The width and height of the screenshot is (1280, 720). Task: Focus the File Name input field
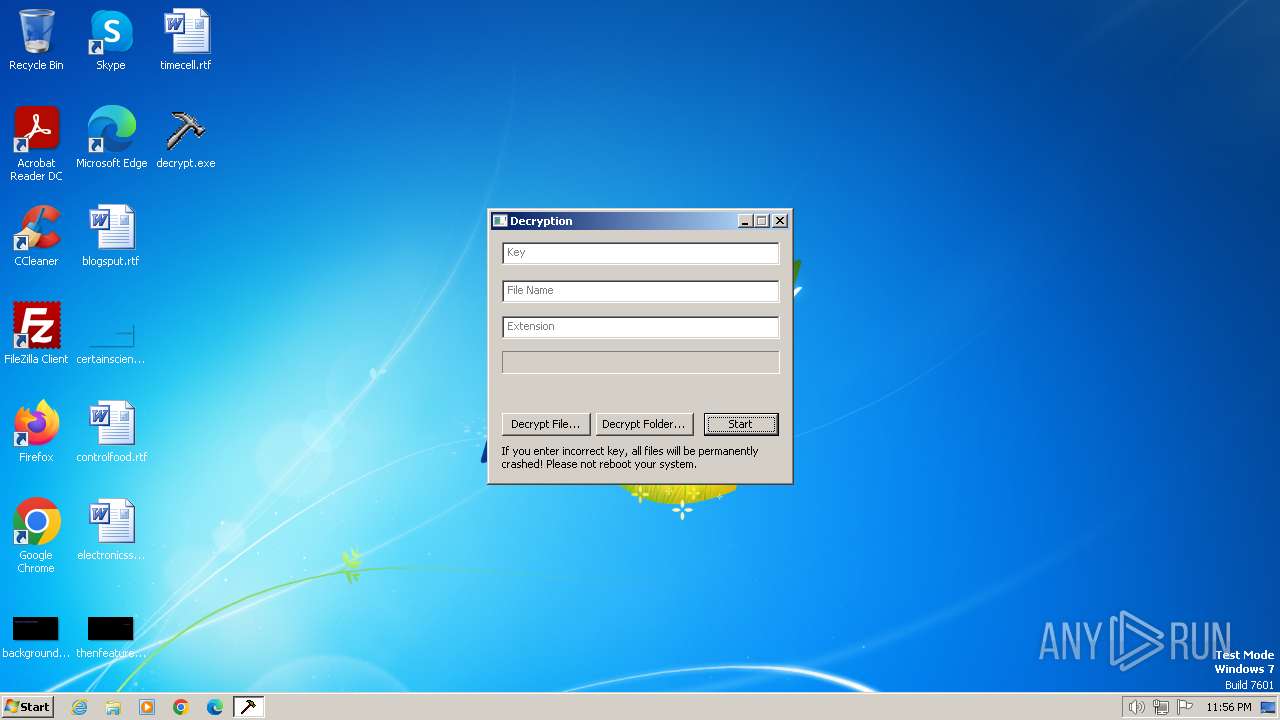pyautogui.click(x=640, y=291)
